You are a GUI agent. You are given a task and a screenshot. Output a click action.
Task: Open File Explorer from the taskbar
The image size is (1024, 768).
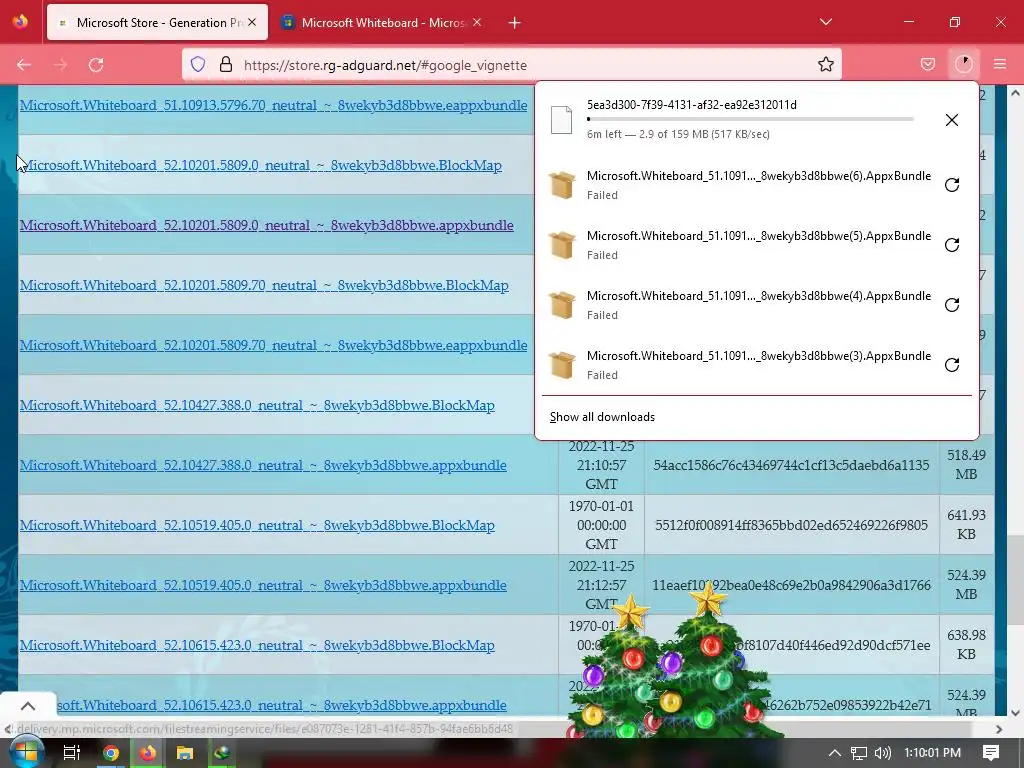[x=185, y=753]
